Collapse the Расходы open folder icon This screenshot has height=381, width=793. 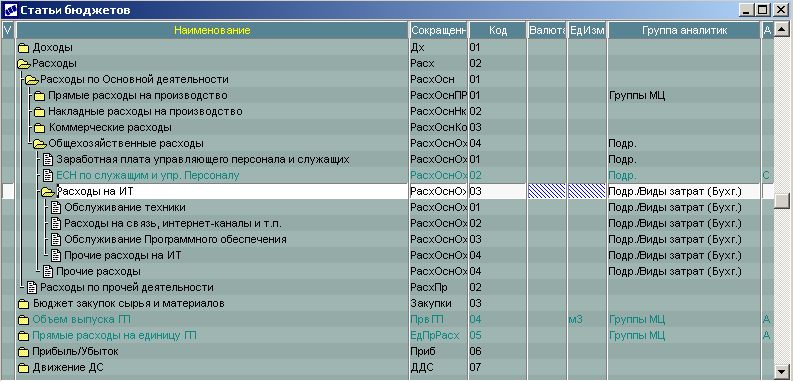[24, 64]
